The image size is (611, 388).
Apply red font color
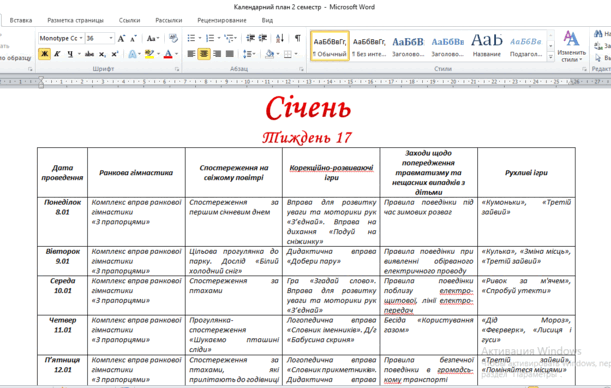(168, 54)
